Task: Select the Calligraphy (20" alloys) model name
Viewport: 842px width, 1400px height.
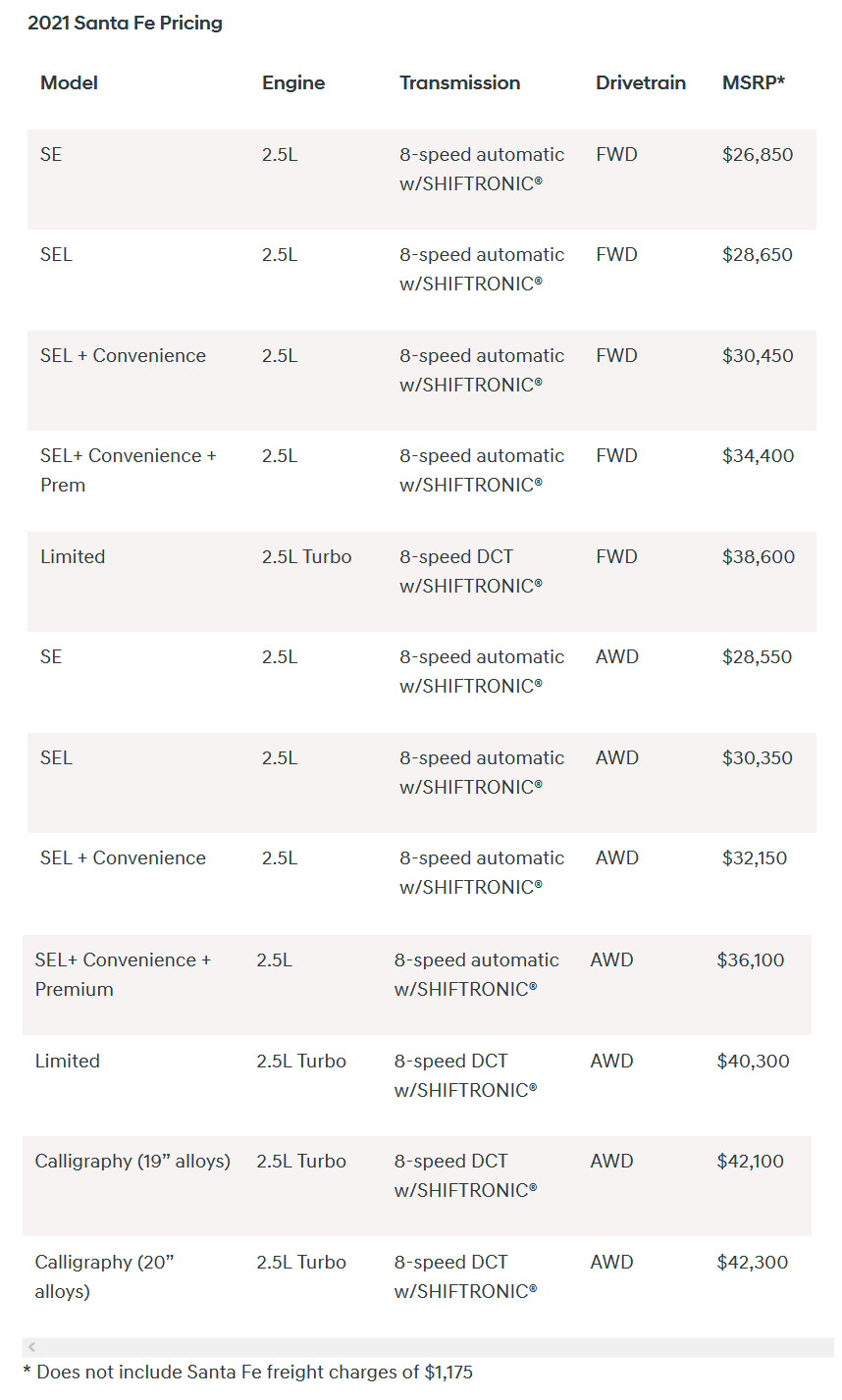Action: click(104, 1275)
